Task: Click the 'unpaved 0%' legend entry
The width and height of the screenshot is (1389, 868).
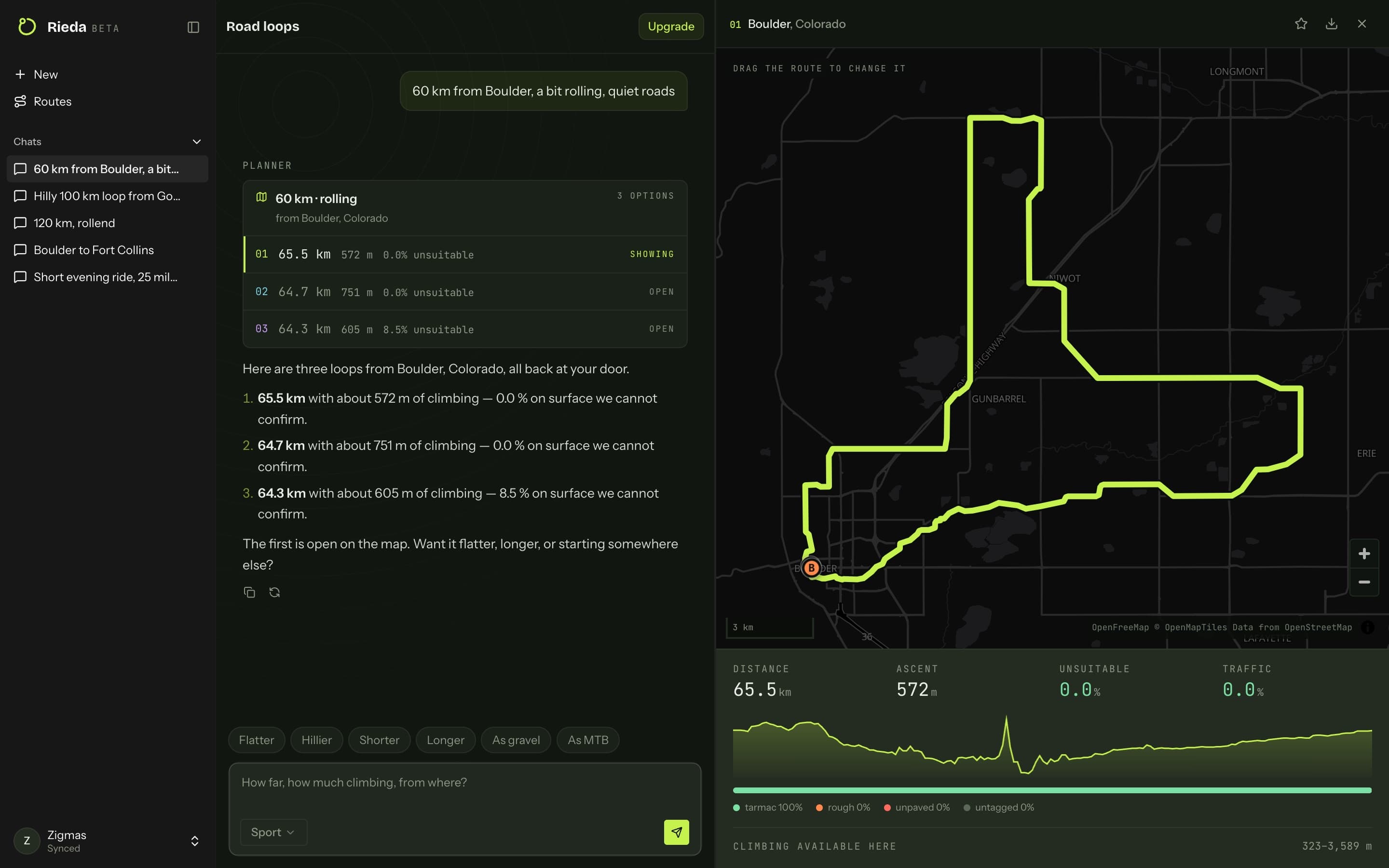Action: [x=917, y=808]
